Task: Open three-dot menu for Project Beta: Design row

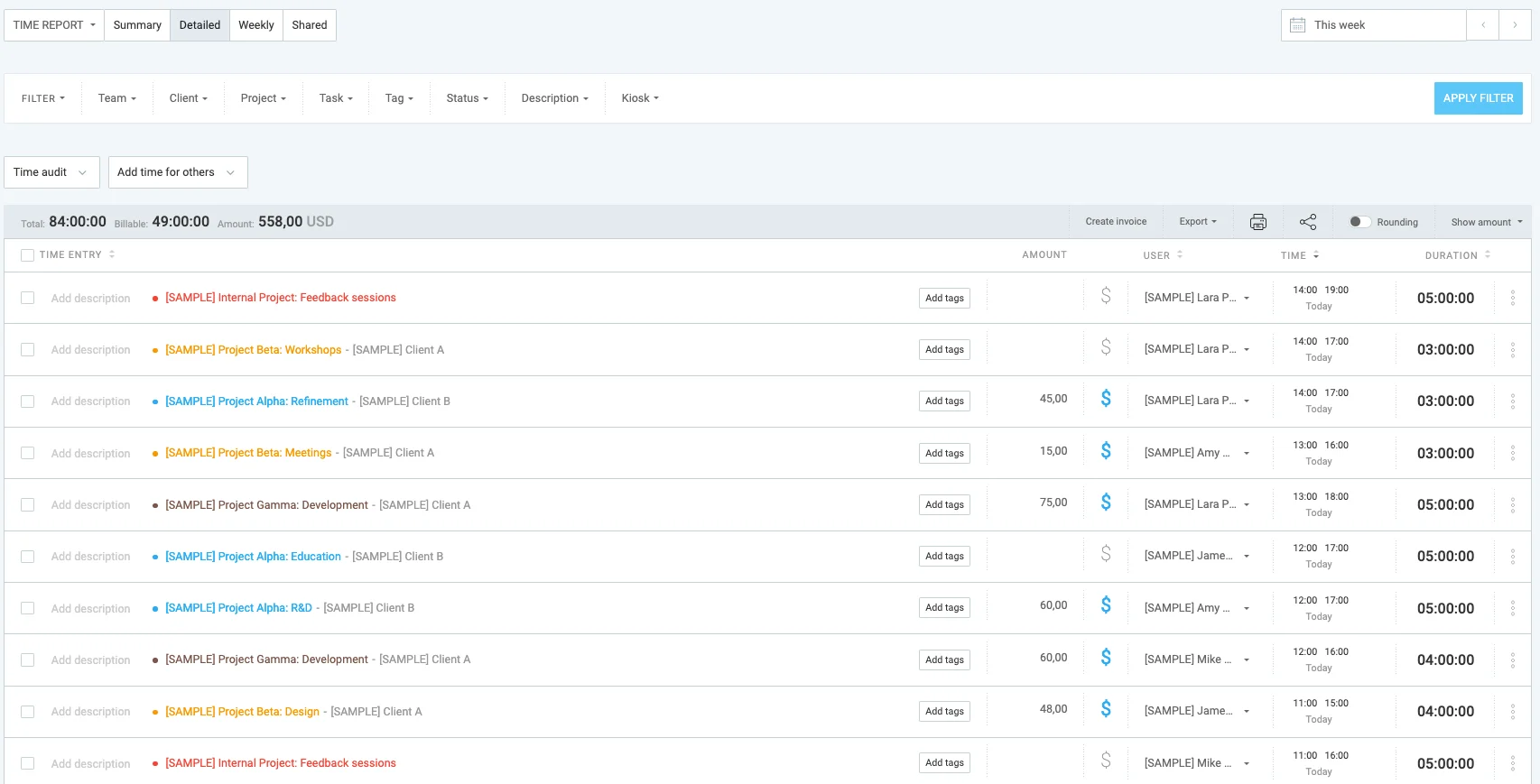Action: click(1513, 712)
